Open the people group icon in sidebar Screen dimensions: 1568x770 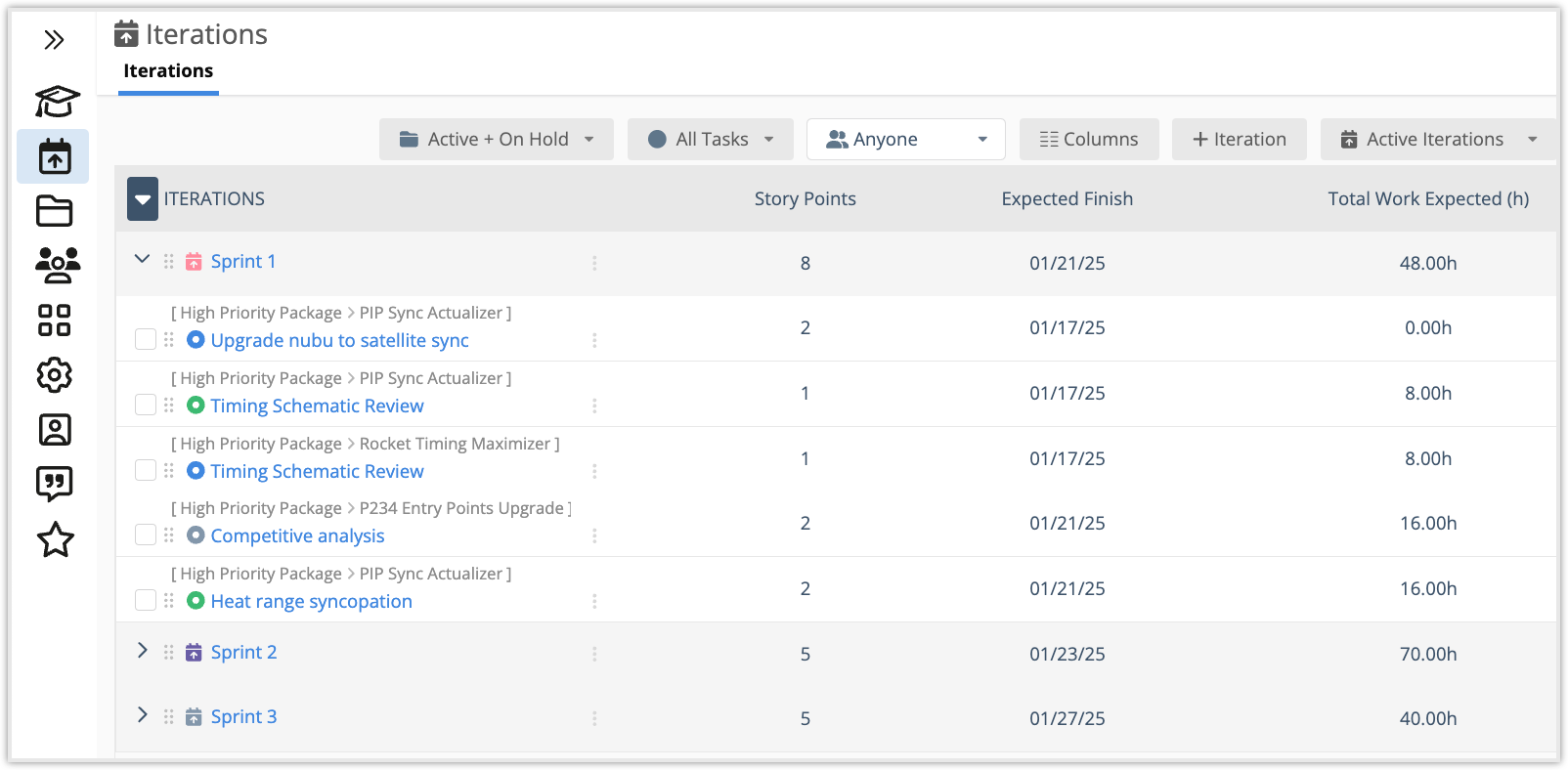click(x=57, y=265)
